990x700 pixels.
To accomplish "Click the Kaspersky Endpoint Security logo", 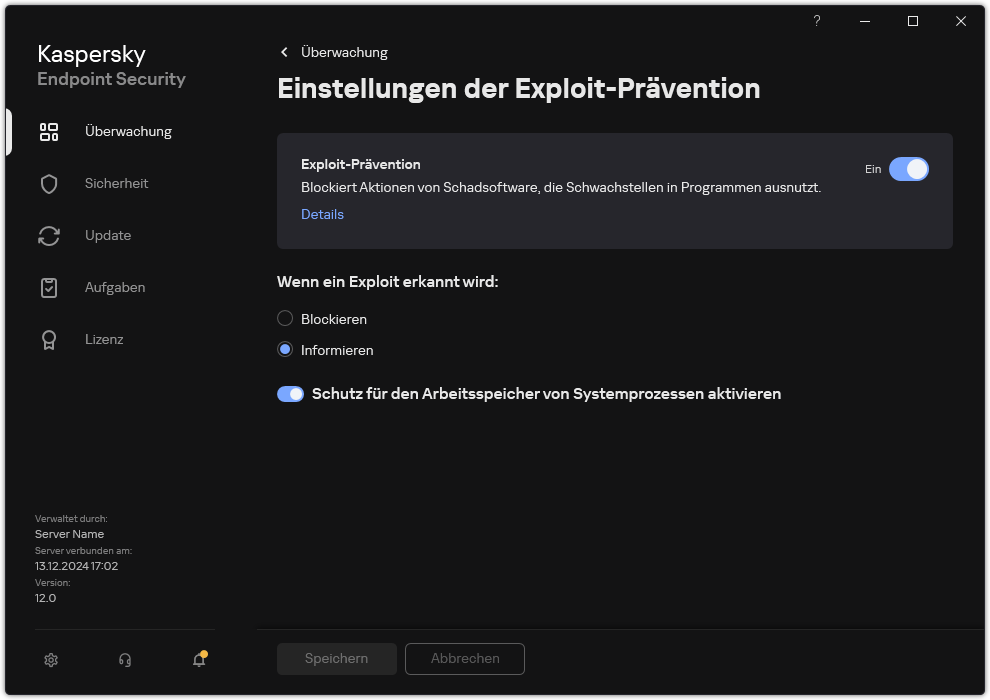I will [x=110, y=64].
